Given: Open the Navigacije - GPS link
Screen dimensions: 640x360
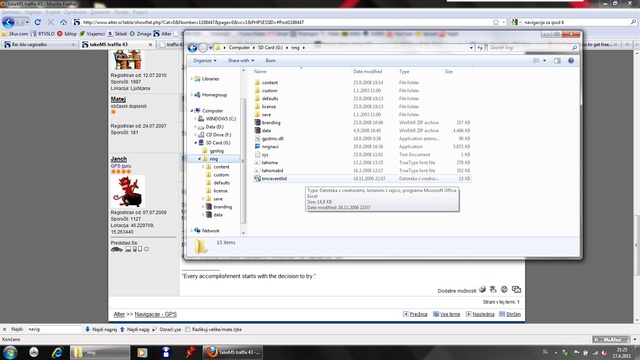Looking at the screenshot, I should (156, 314).
